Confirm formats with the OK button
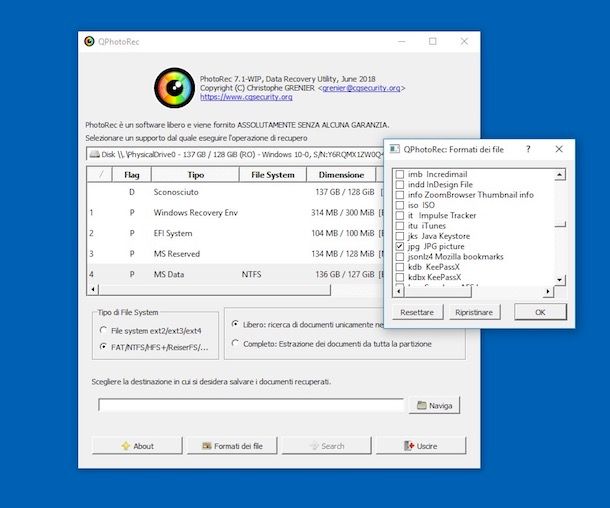The height and width of the screenshot is (508, 610). click(540, 312)
